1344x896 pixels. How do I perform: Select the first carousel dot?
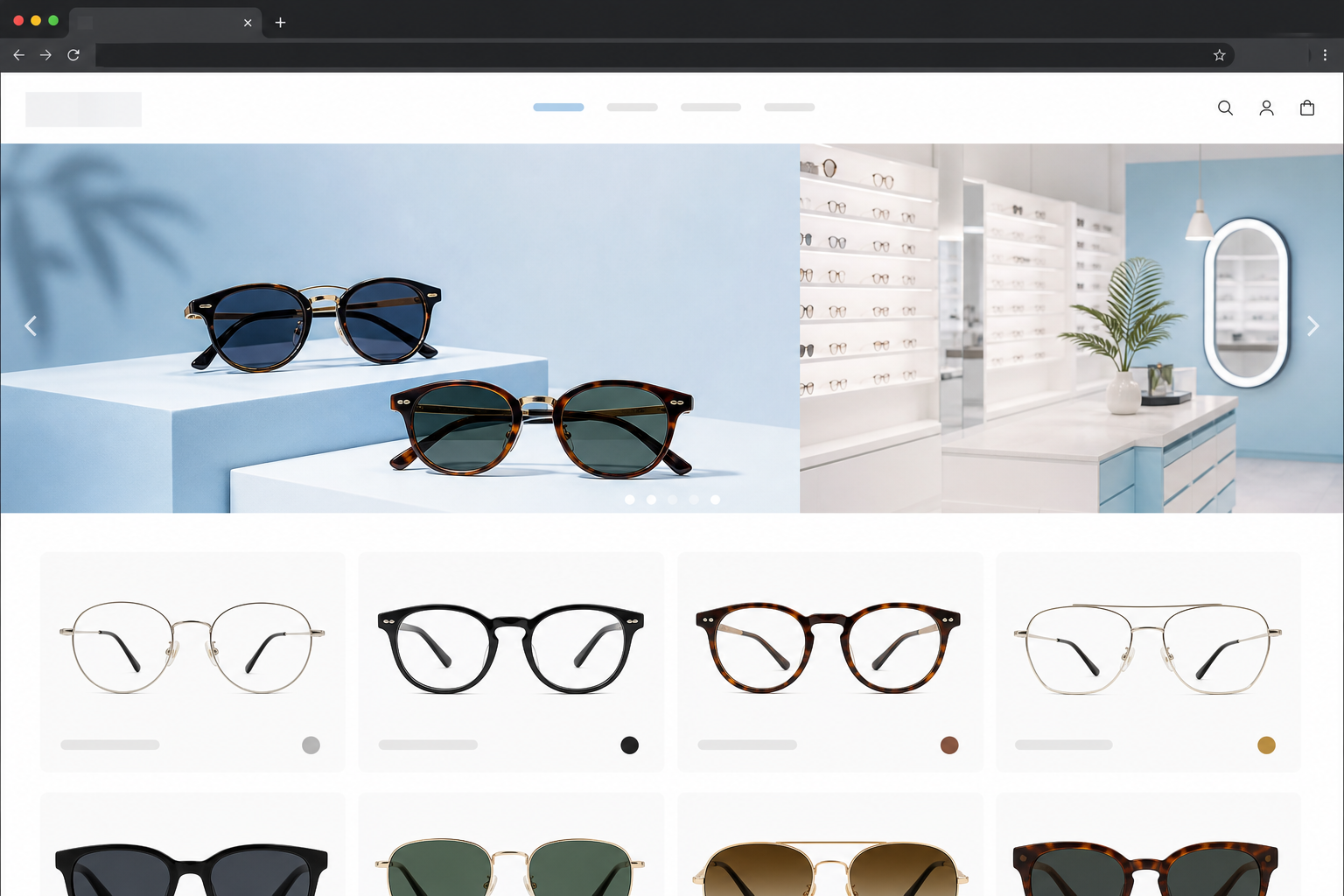[x=629, y=500]
